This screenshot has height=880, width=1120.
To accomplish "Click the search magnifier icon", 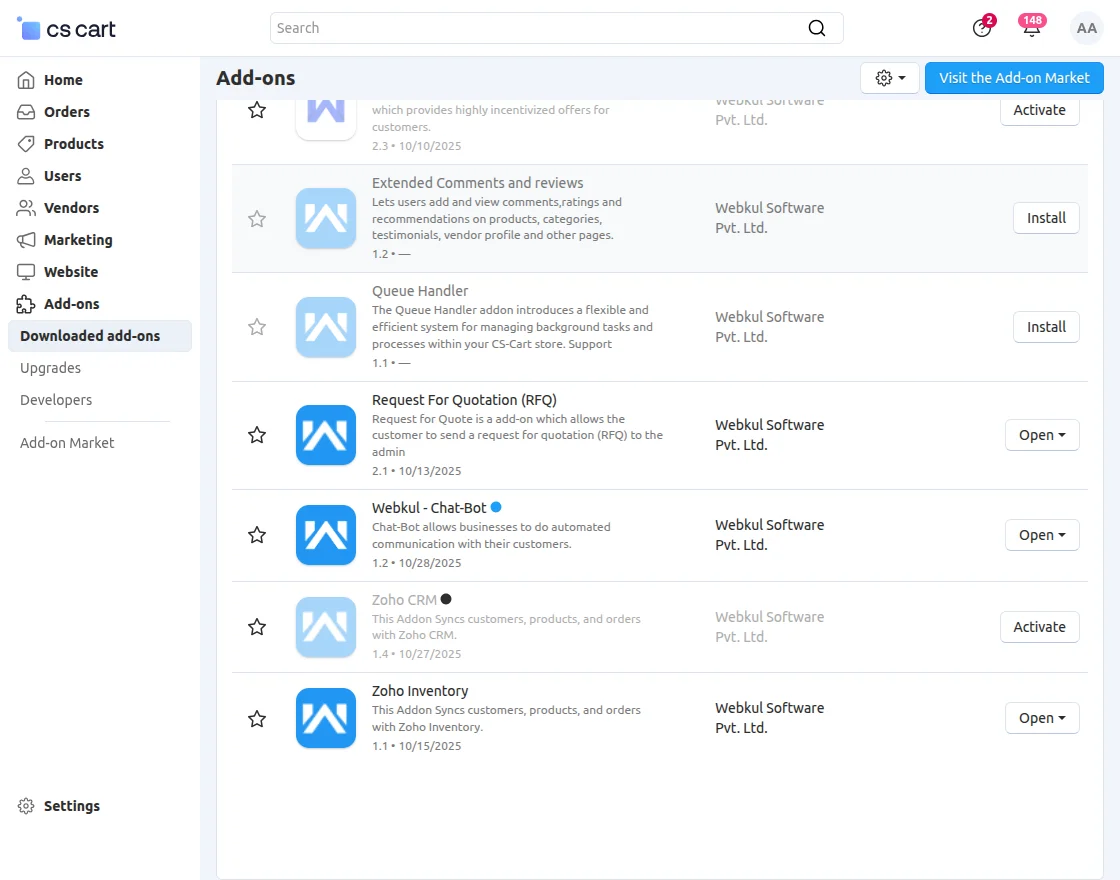I will coord(816,28).
